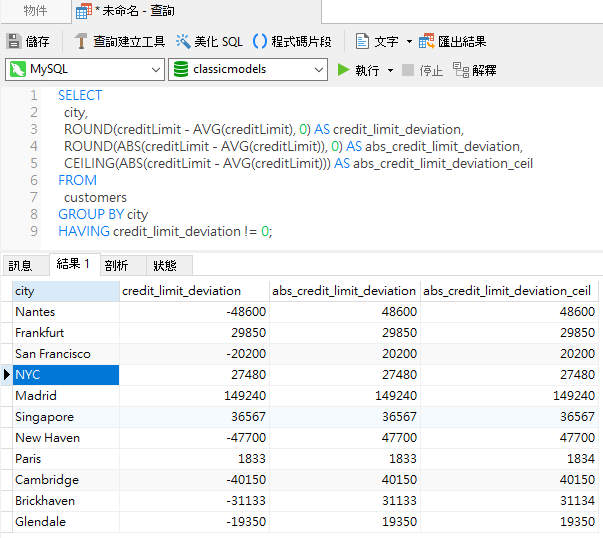This screenshot has width=603, height=538.
Task: Click the city column header
Action: (65, 291)
